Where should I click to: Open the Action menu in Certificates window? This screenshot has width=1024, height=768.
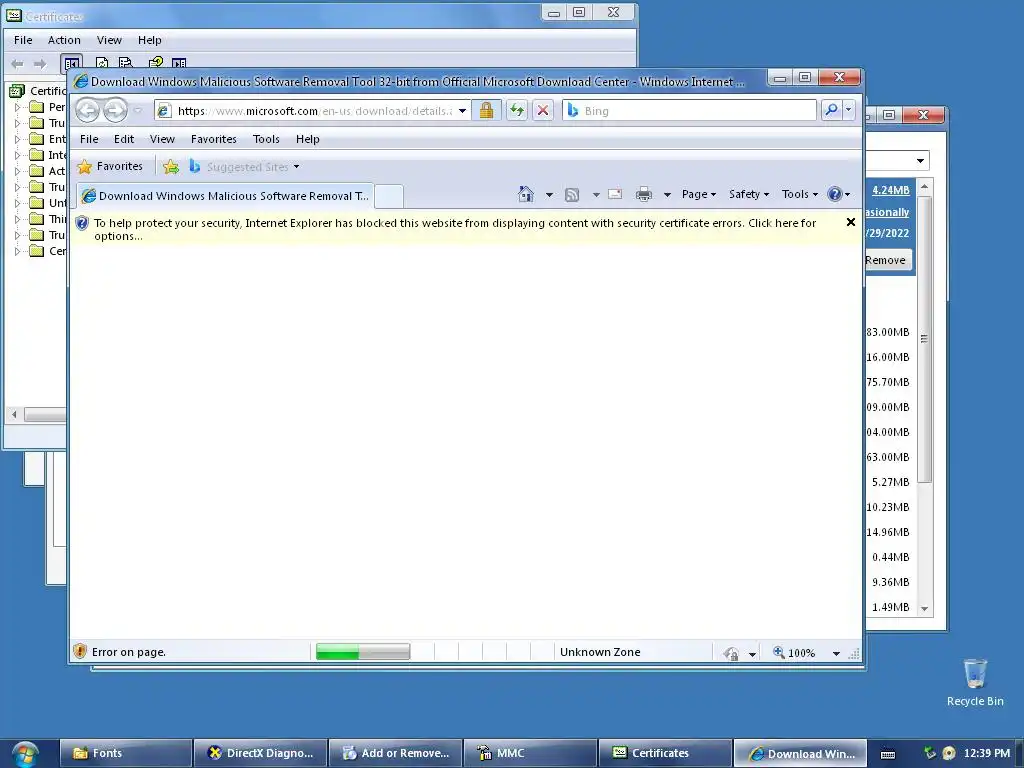(x=64, y=40)
